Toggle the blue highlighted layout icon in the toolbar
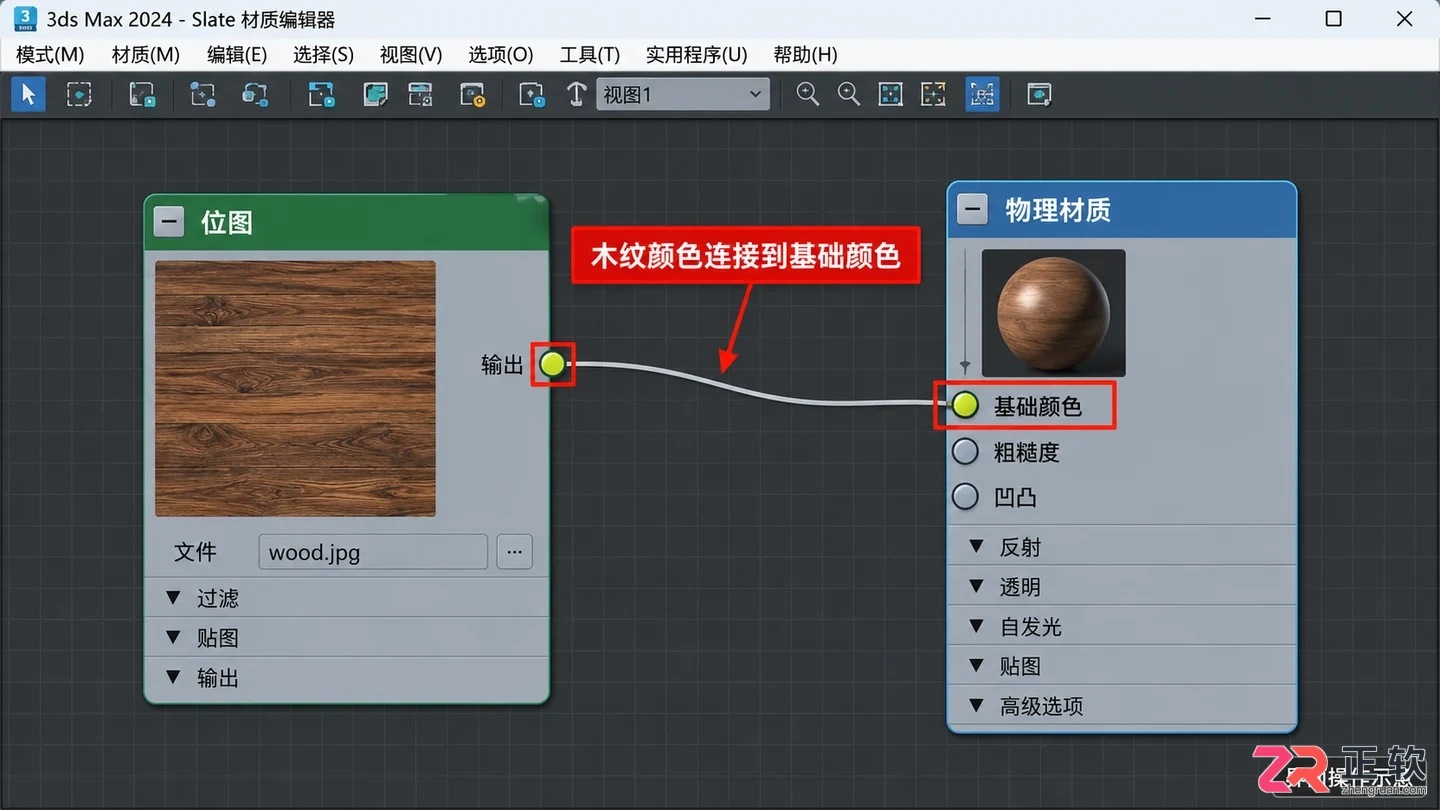This screenshot has height=810, width=1440. pyautogui.click(x=982, y=95)
